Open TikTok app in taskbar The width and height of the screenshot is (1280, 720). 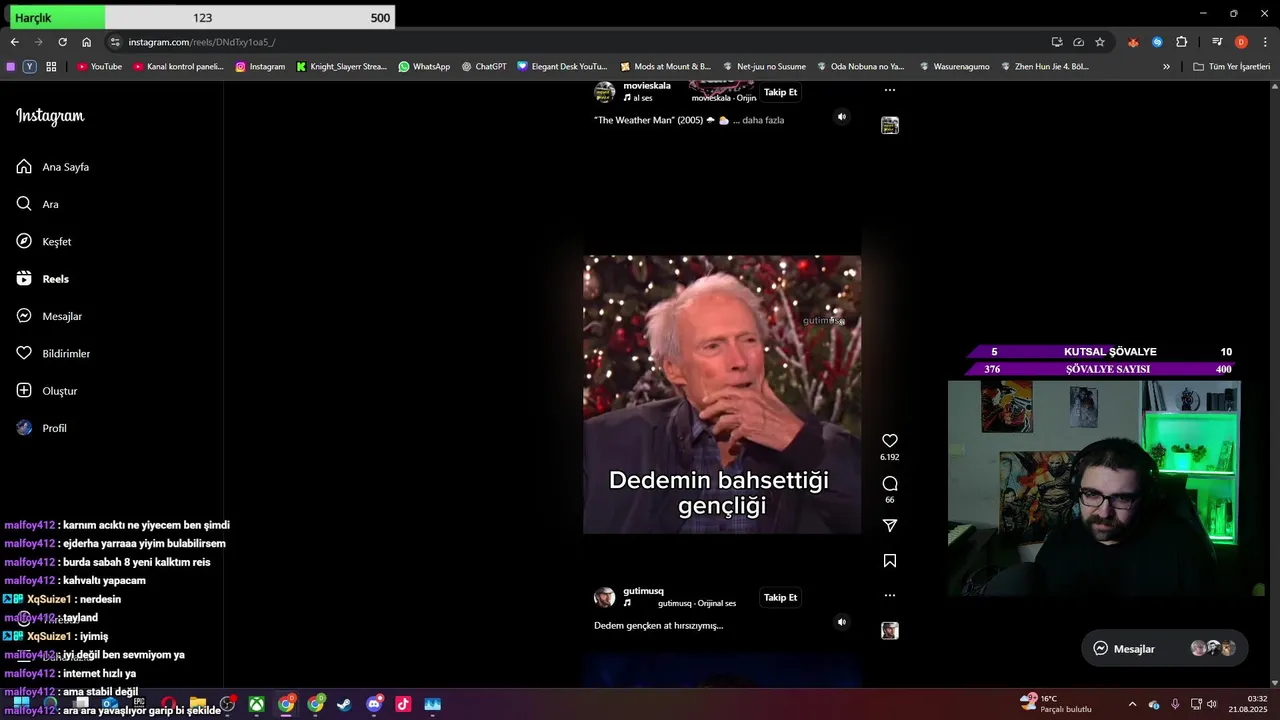point(403,704)
